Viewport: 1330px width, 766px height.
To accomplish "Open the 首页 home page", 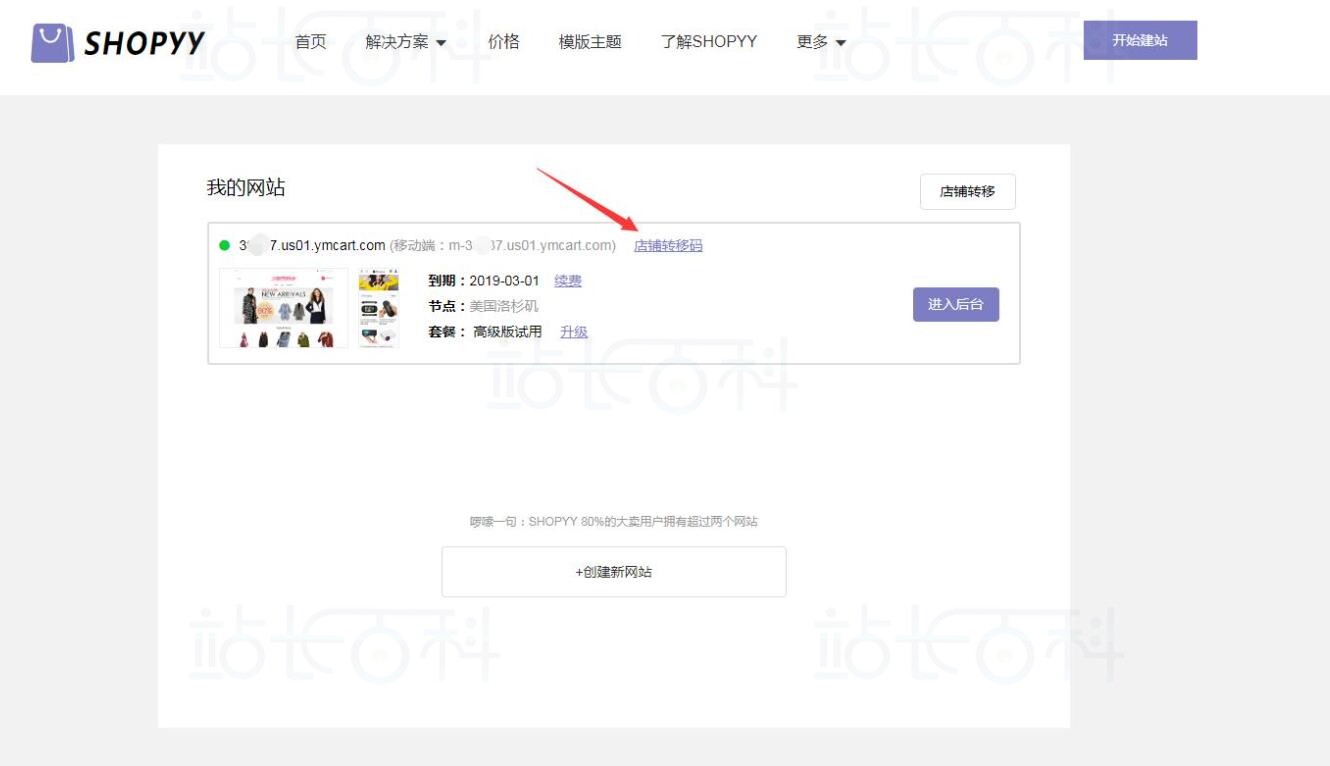I will click(x=311, y=42).
